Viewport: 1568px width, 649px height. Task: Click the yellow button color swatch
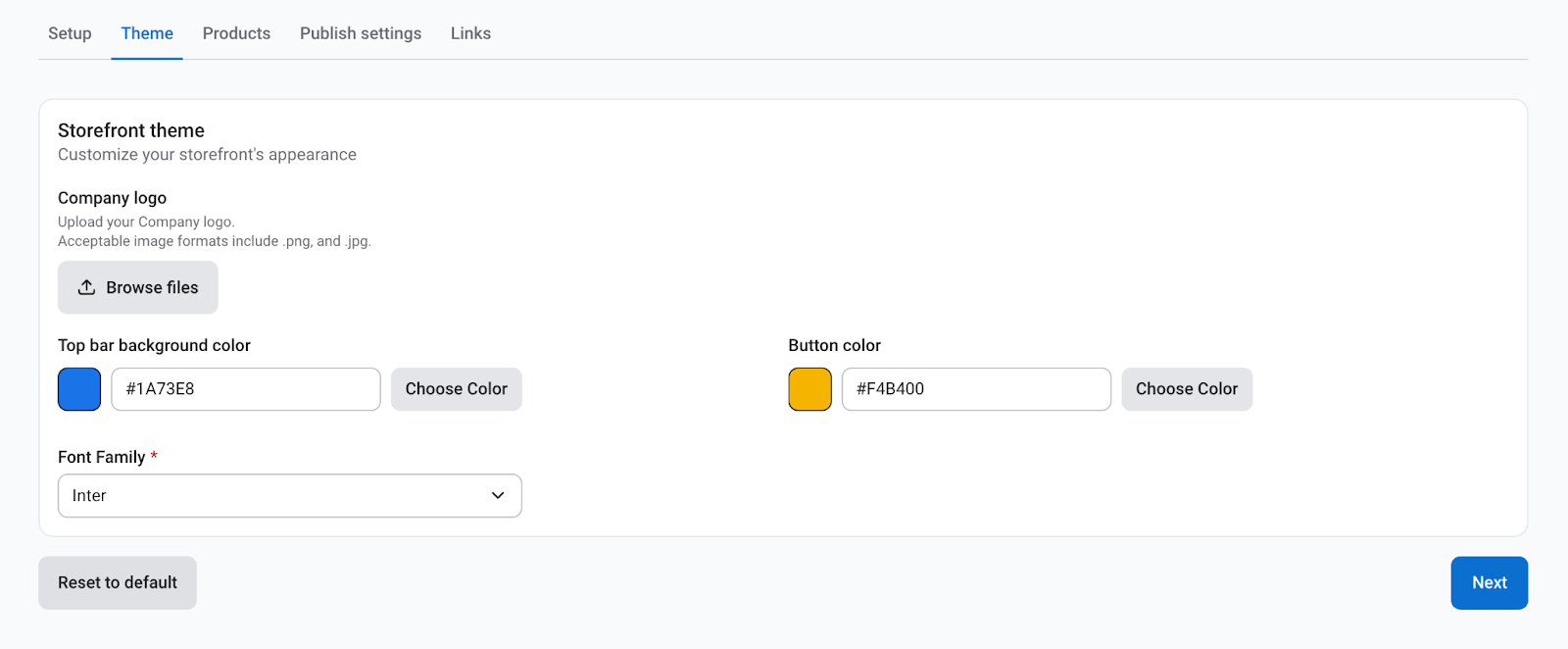click(809, 389)
